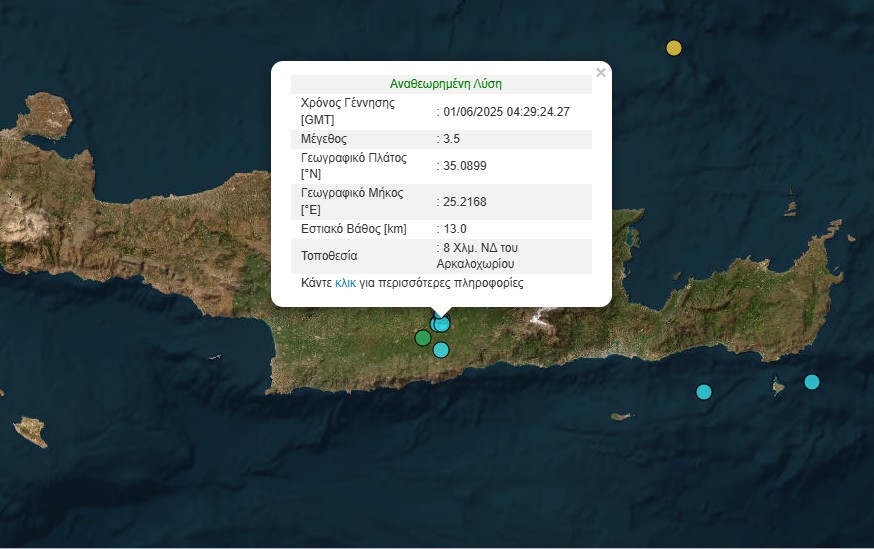Screen dimensions: 874x549
Task: Click the focal depth value 13.0
Action: tap(454, 229)
